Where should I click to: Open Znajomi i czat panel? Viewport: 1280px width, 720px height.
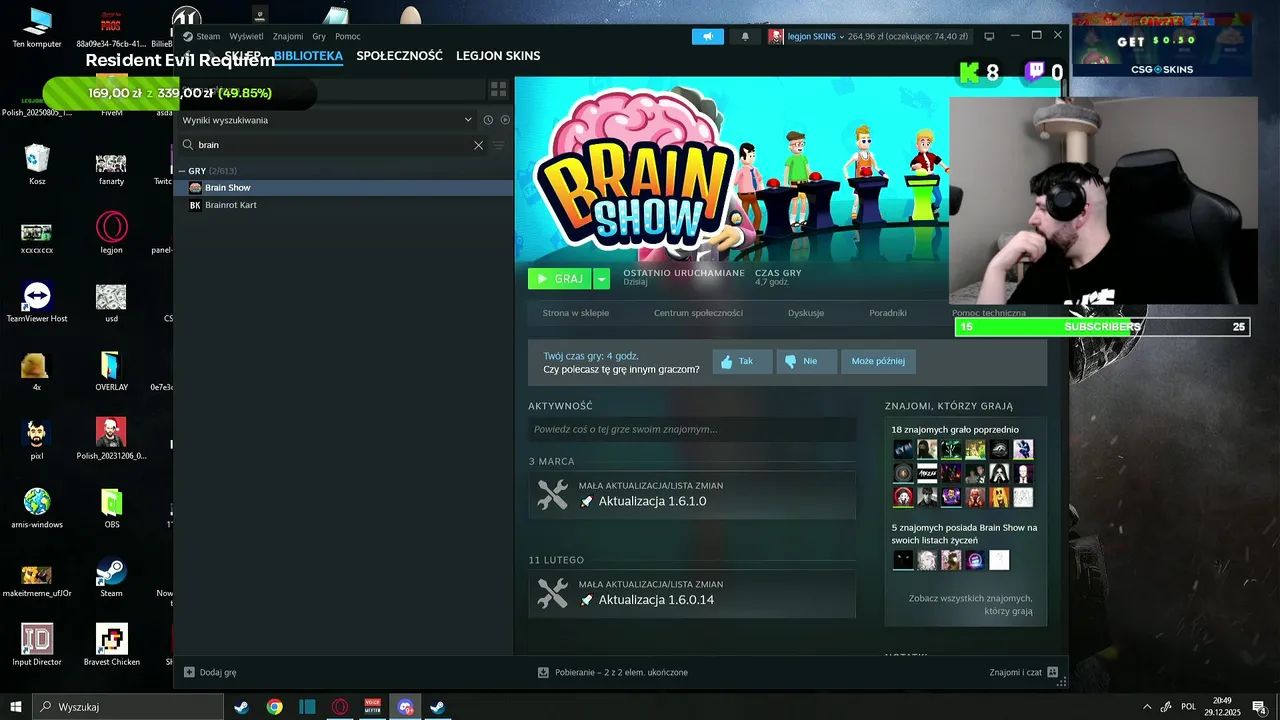(x=1024, y=672)
